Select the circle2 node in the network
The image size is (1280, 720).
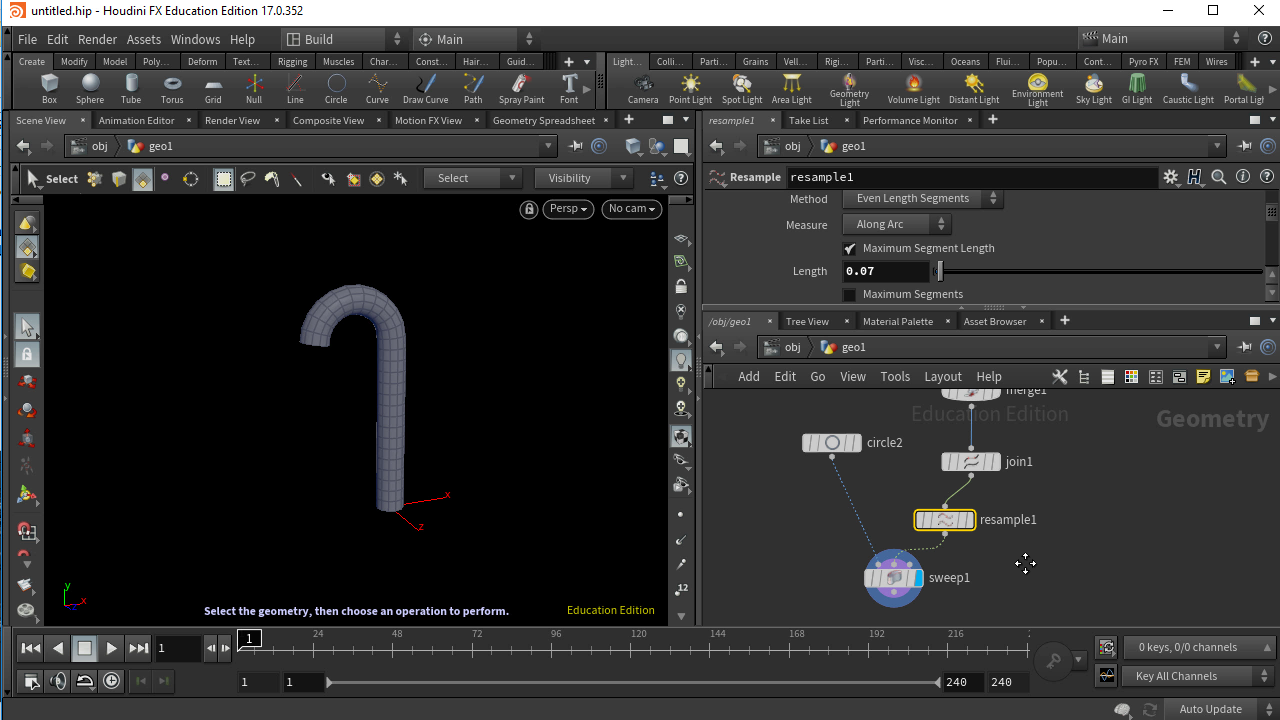coord(831,443)
